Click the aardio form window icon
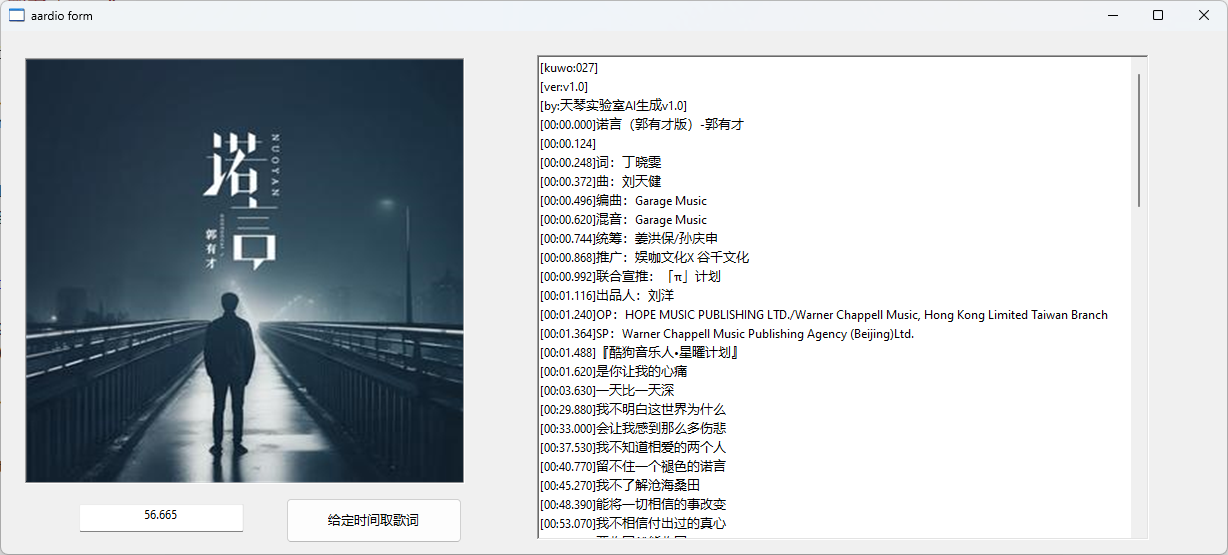 16,15
